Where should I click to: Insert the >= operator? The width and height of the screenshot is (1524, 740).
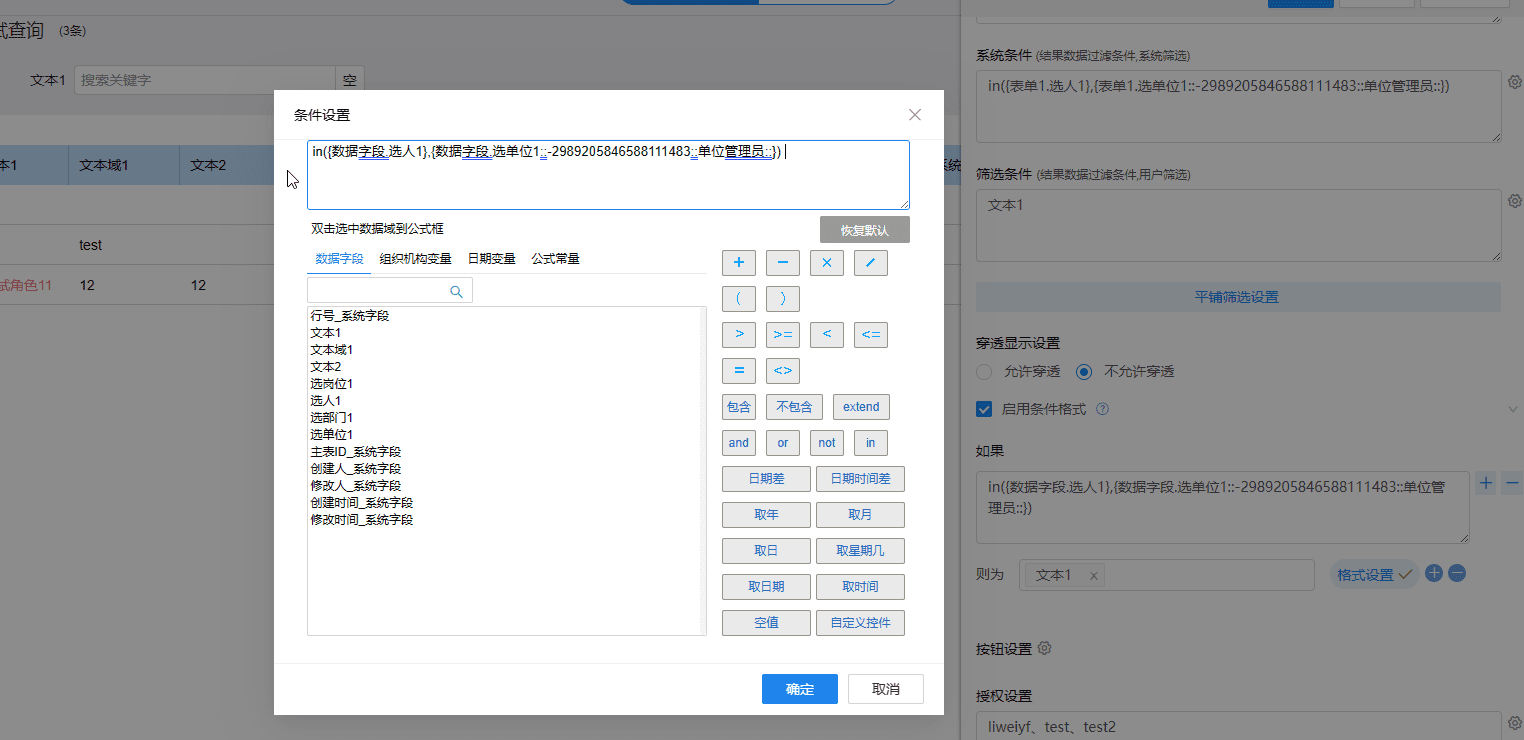point(782,335)
